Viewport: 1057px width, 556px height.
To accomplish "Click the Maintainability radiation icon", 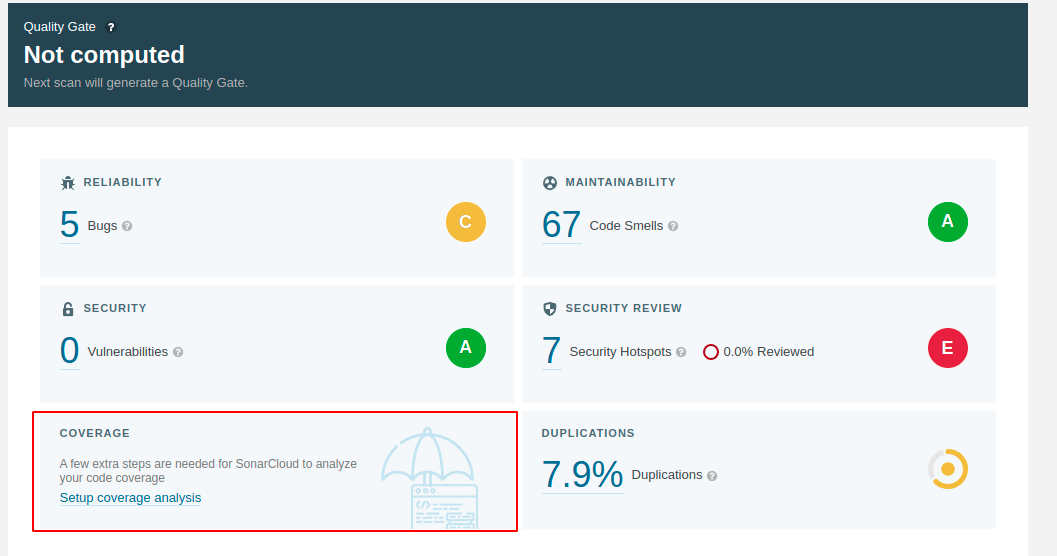I will (x=549, y=183).
